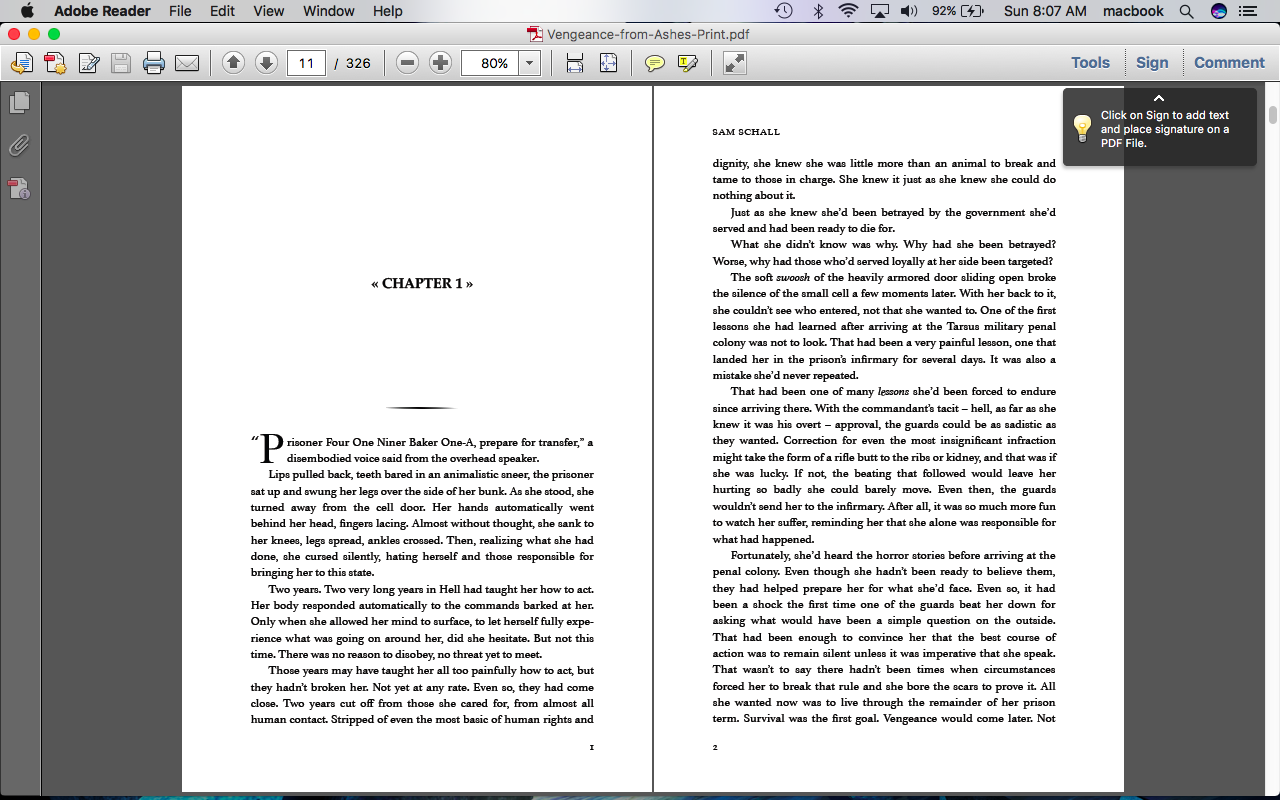Click the Print file icon

153,63
